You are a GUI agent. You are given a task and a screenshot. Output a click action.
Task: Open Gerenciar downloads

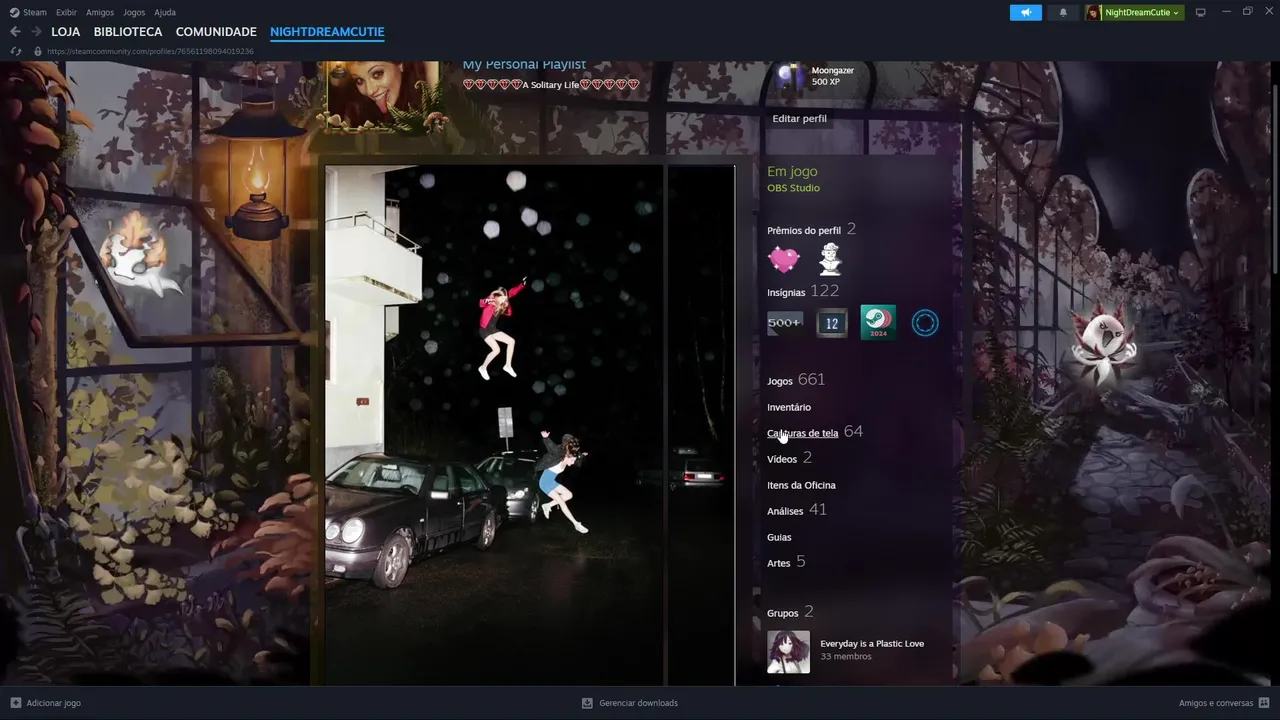click(x=630, y=703)
